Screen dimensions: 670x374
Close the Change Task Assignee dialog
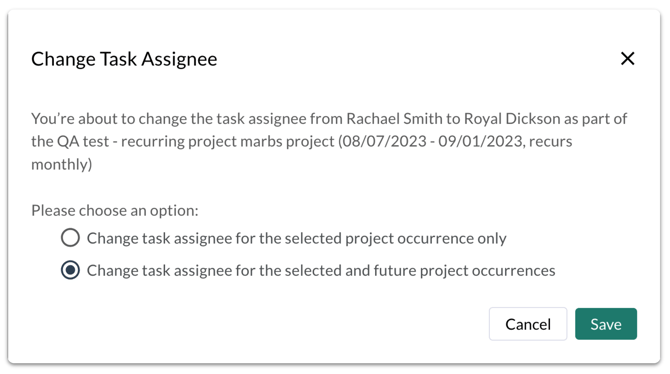(x=627, y=59)
